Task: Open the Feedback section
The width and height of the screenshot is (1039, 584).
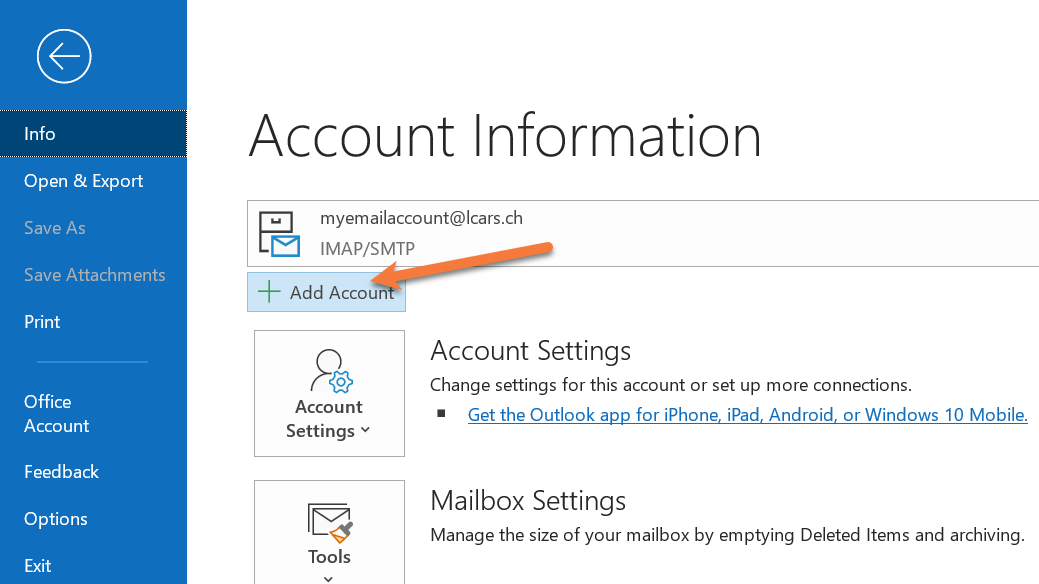Action: click(62, 472)
